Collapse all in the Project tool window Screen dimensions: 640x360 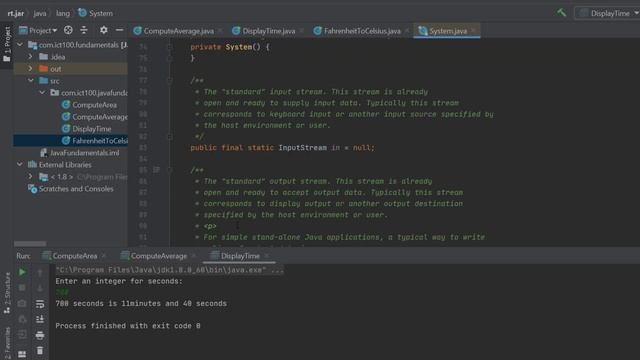(x=84, y=30)
